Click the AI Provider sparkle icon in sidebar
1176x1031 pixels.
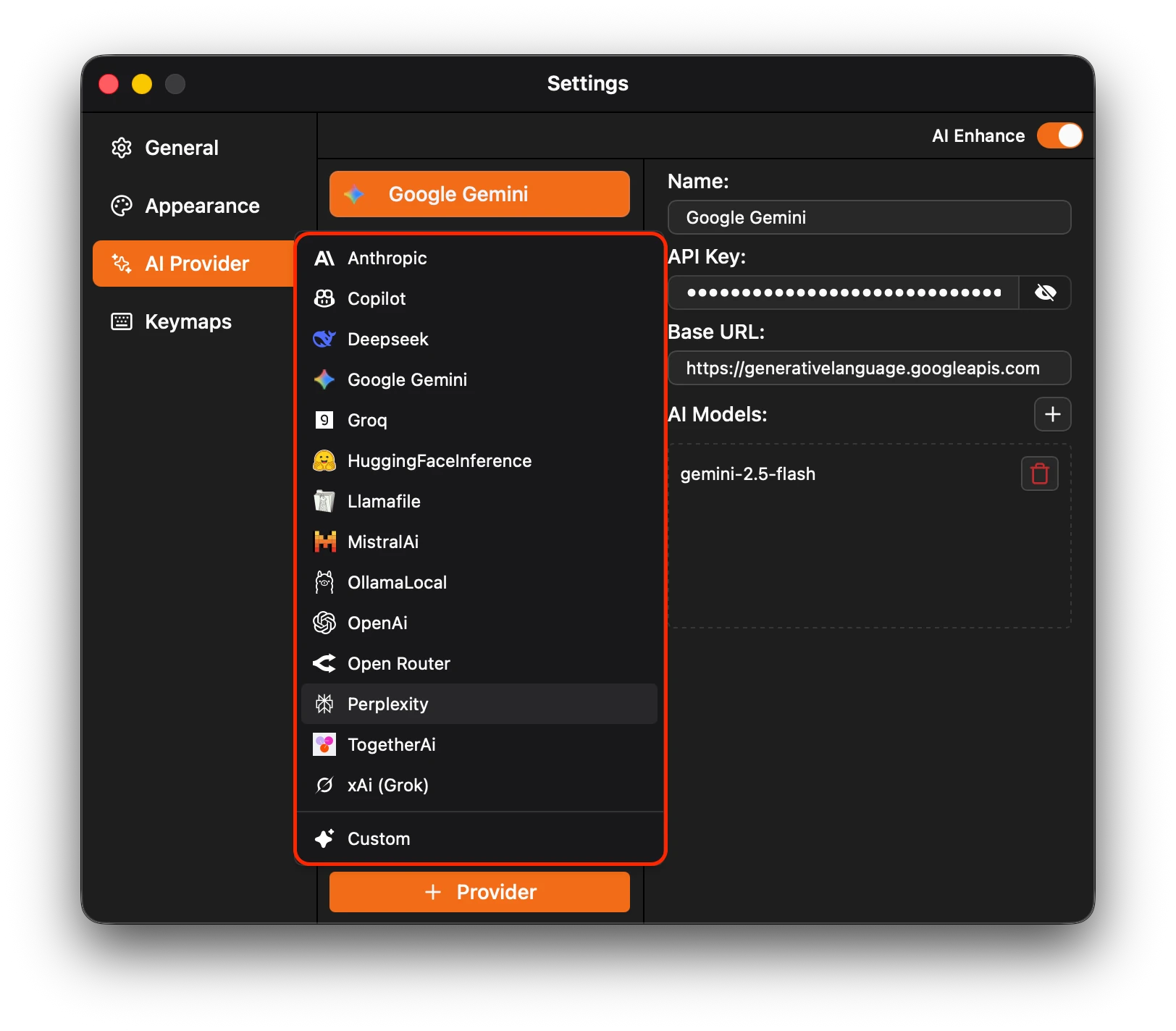point(122,264)
